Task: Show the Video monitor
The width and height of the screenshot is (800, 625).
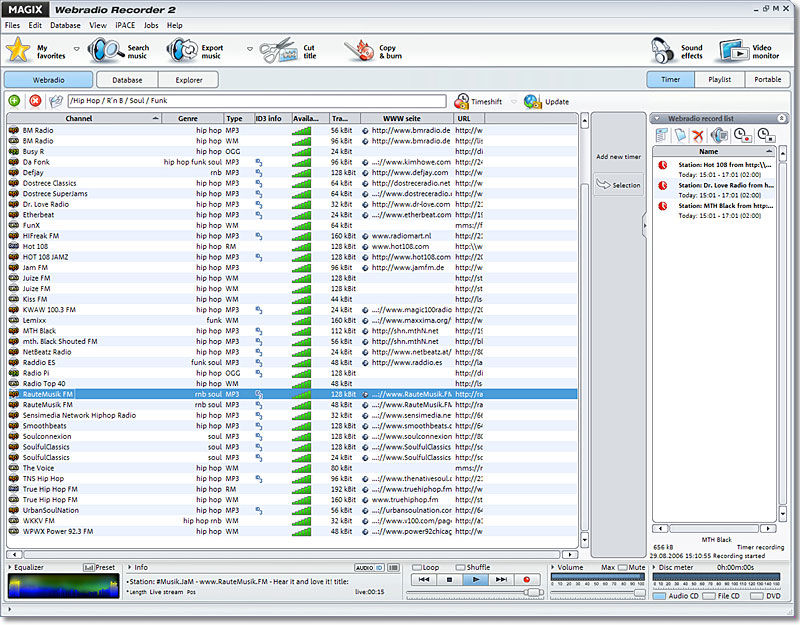Action: pos(749,51)
